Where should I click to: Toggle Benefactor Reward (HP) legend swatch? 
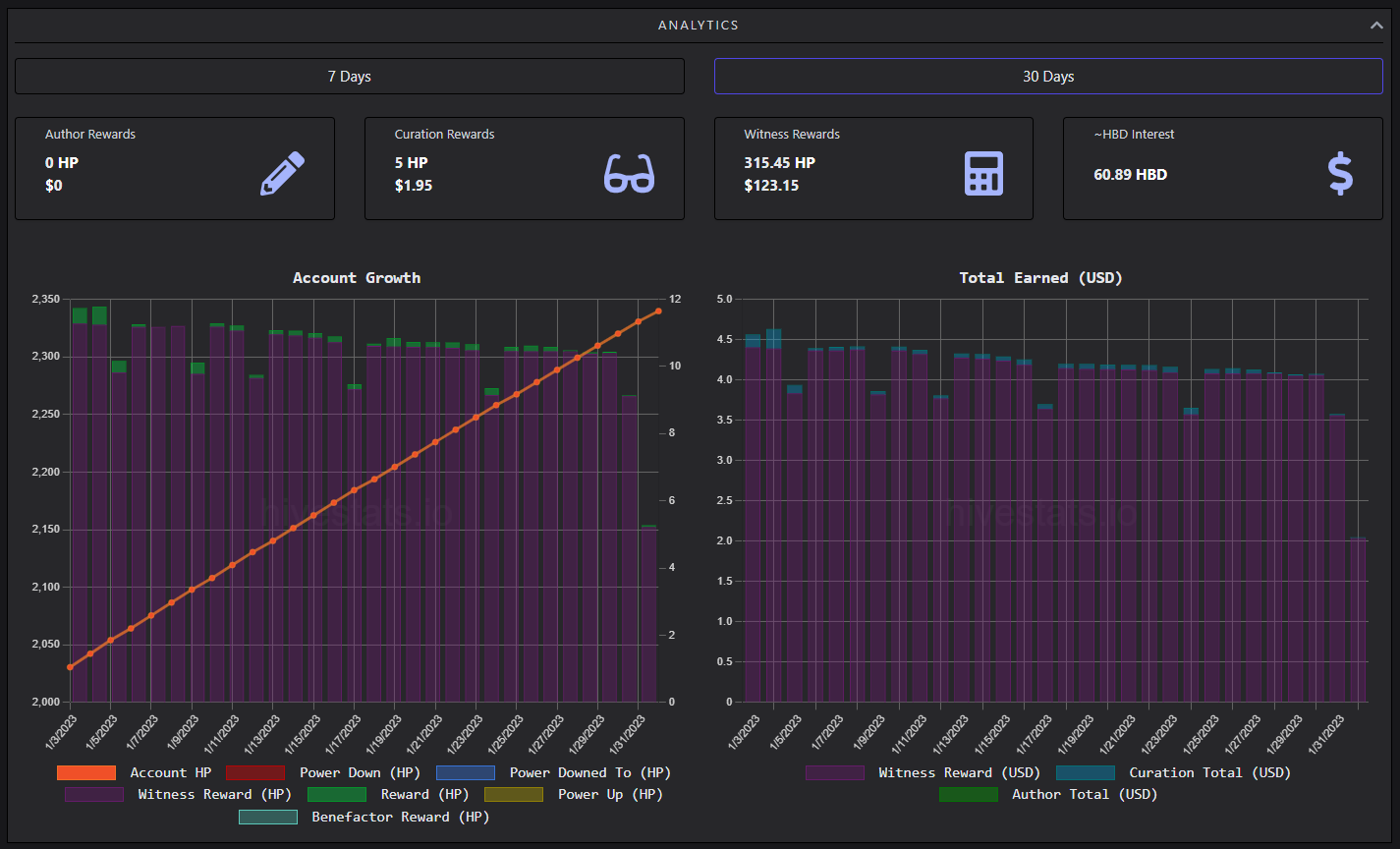coord(267,817)
